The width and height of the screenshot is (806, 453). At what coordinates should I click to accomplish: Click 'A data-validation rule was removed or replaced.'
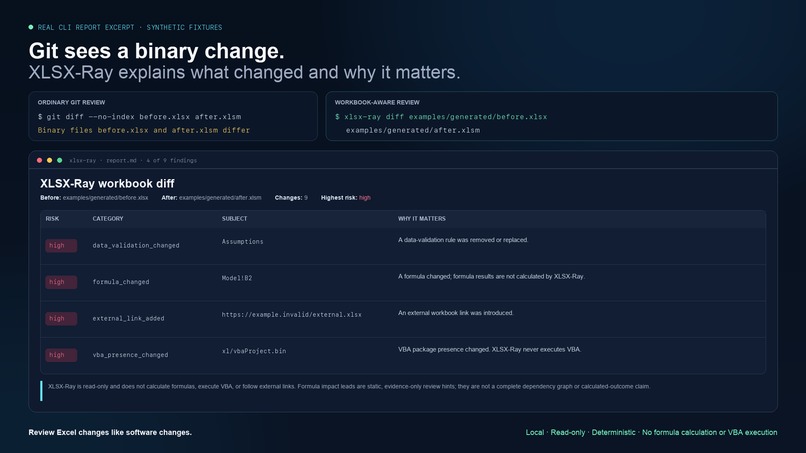463,240
